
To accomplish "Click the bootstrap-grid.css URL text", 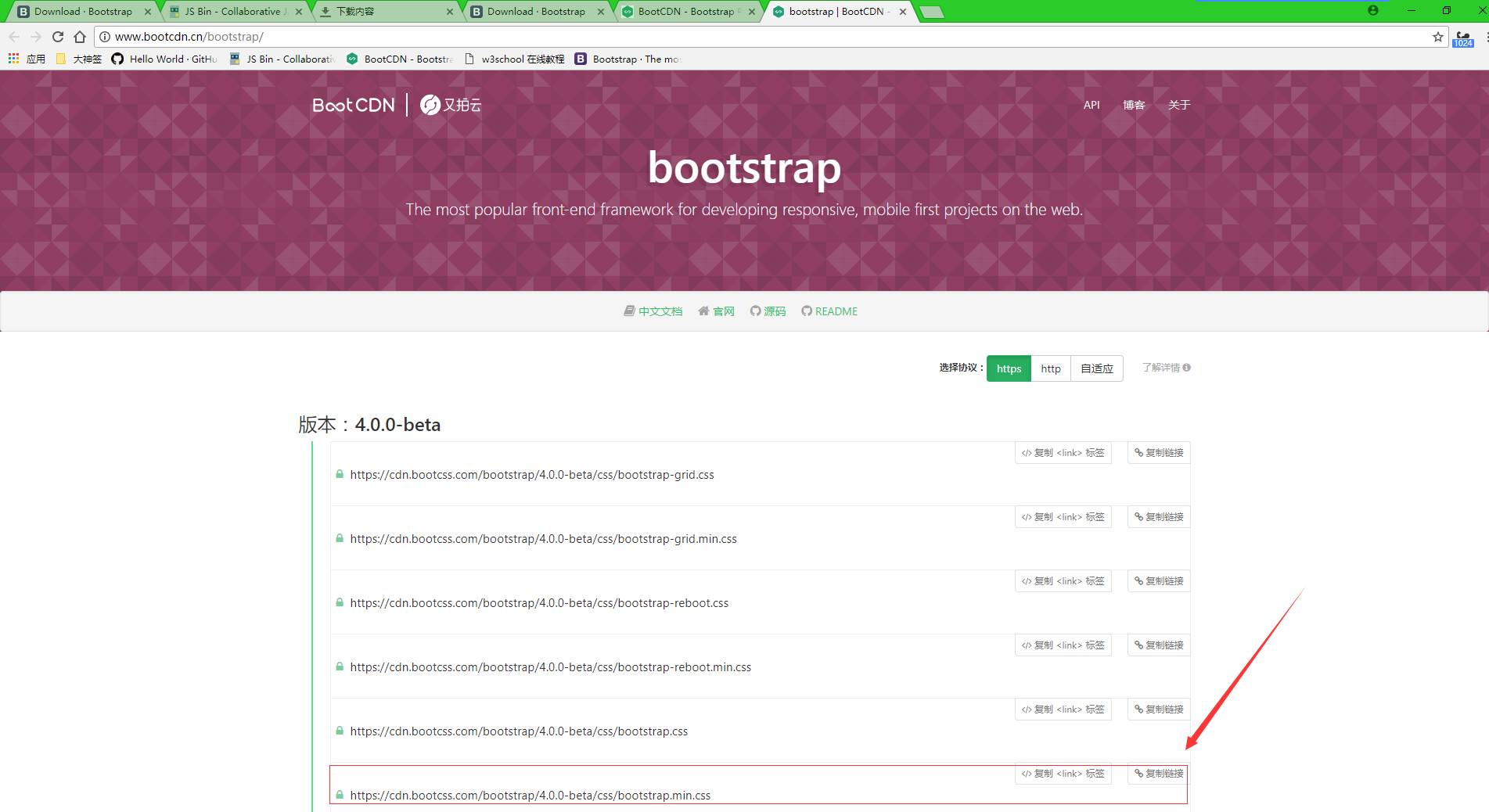I will [x=532, y=475].
